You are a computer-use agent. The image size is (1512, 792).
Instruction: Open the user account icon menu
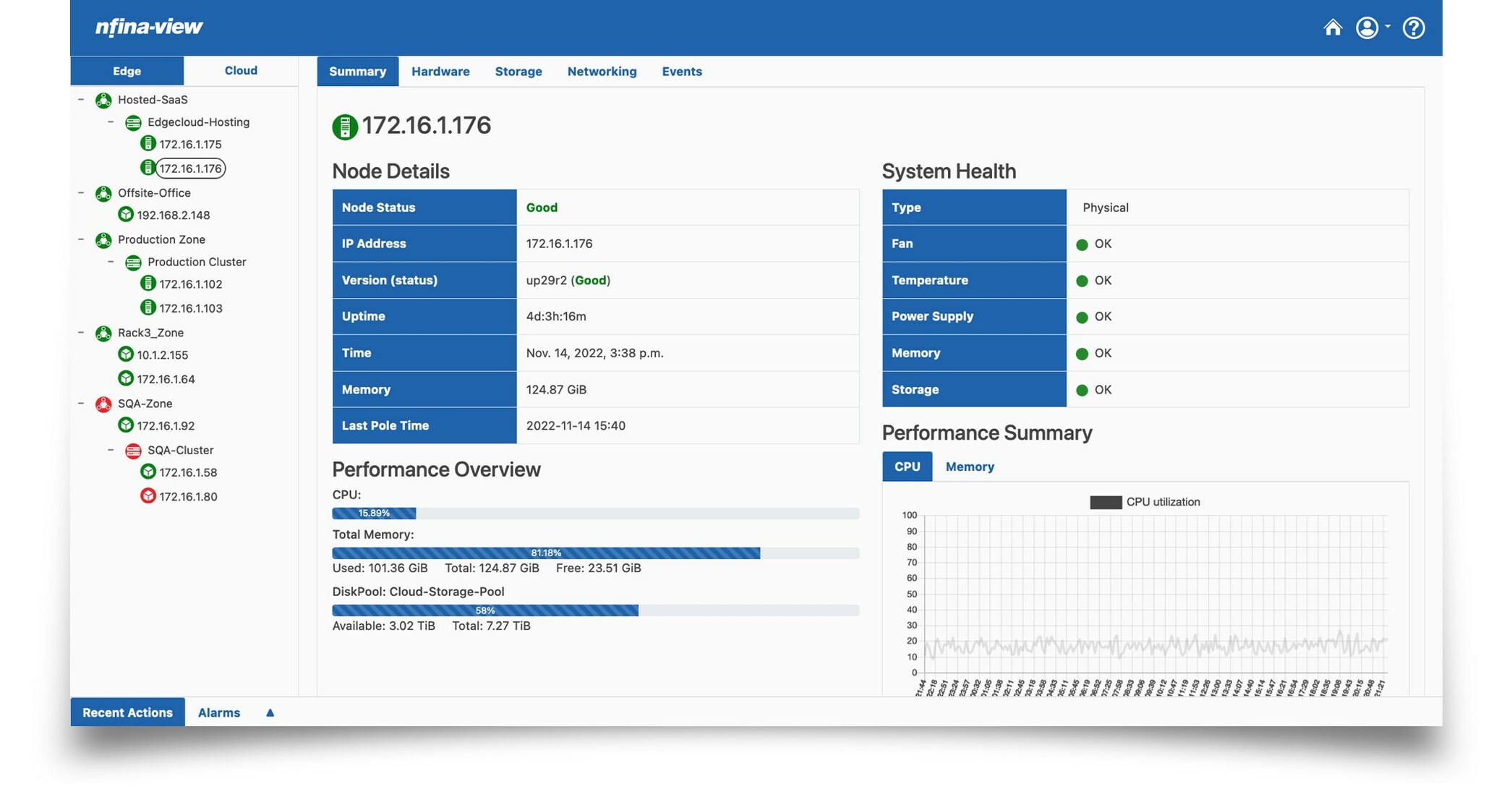click(x=1367, y=27)
